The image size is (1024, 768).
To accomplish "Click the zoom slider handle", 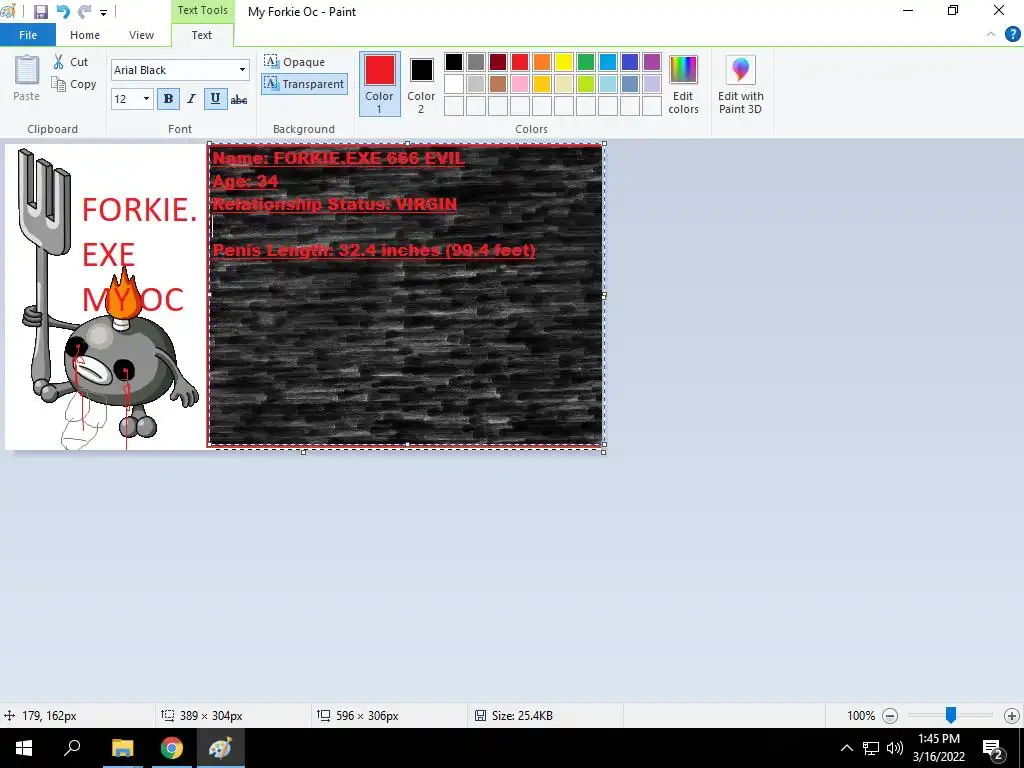I will (x=951, y=715).
